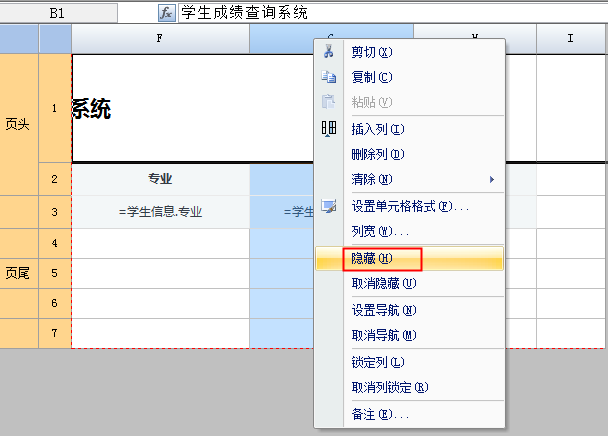Choose 取消导航(M) menu entry
Screen dimensions: 608x436
[409, 335]
